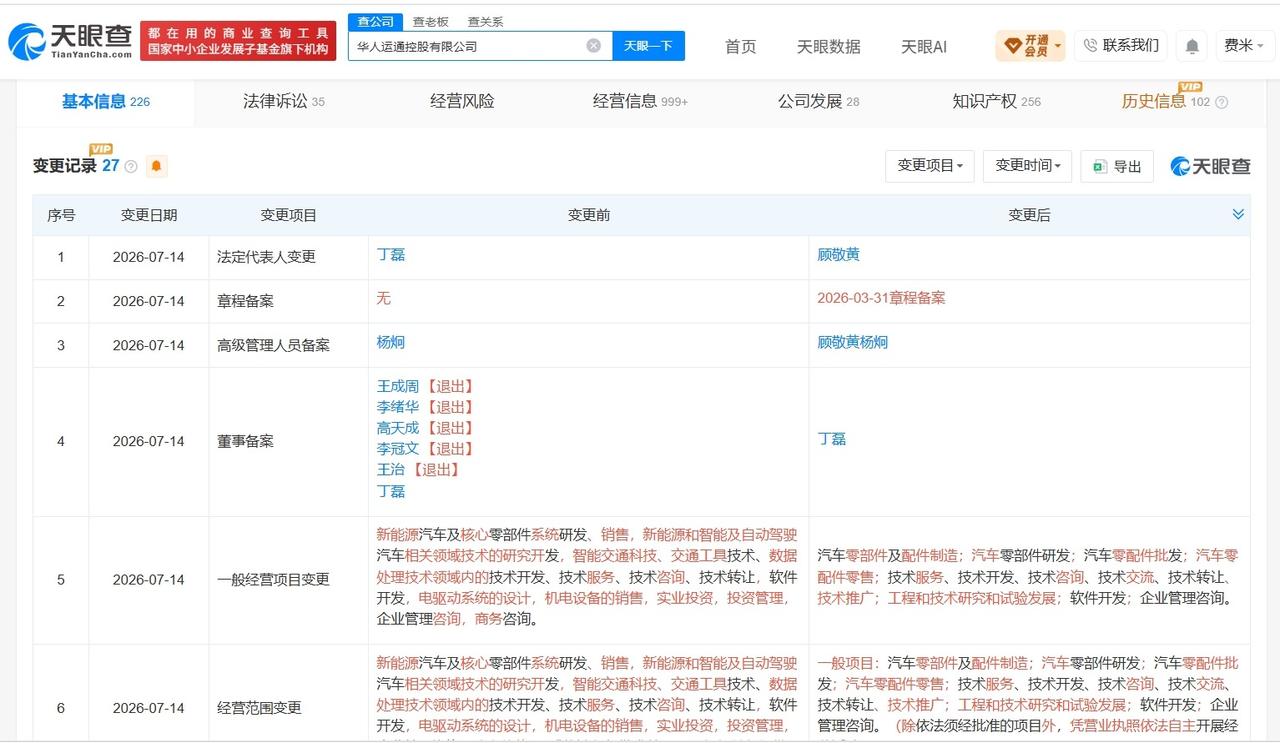Screen dimensions: 1280x743
Task: Open 杨炯 link in 变更前 column
Action: click(x=390, y=342)
